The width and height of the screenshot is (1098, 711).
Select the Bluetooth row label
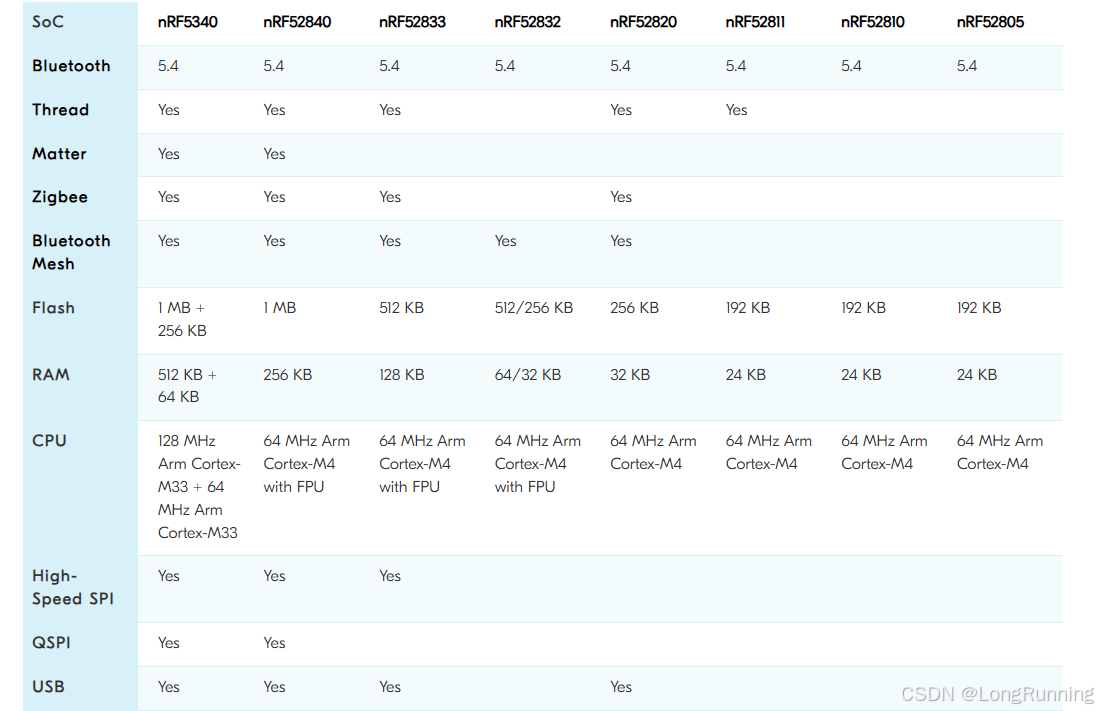[71, 66]
